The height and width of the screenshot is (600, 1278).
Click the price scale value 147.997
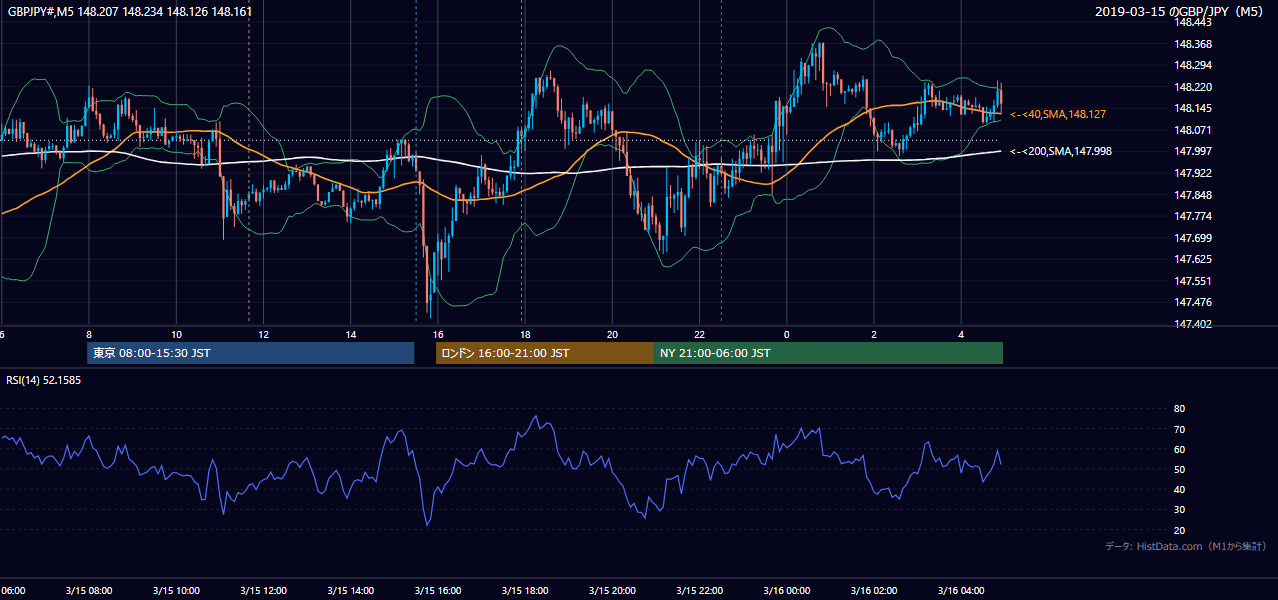coord(1194,152)
